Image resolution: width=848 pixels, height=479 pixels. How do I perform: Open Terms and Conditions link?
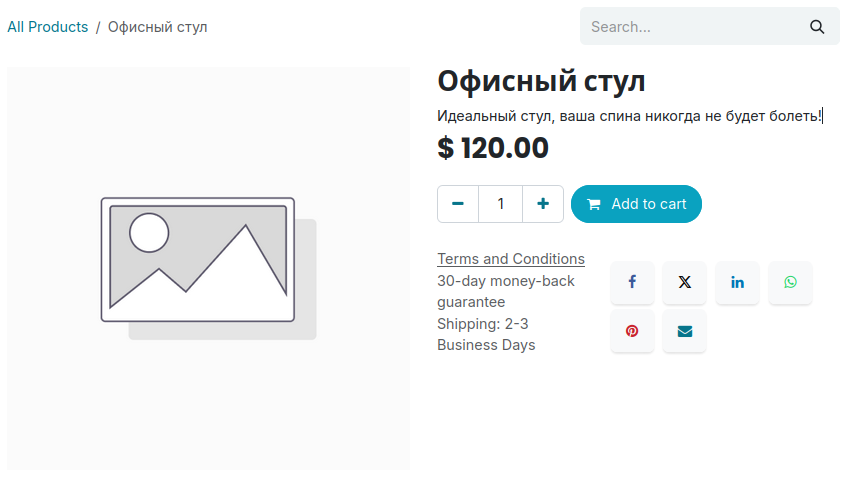coord(511,259)
